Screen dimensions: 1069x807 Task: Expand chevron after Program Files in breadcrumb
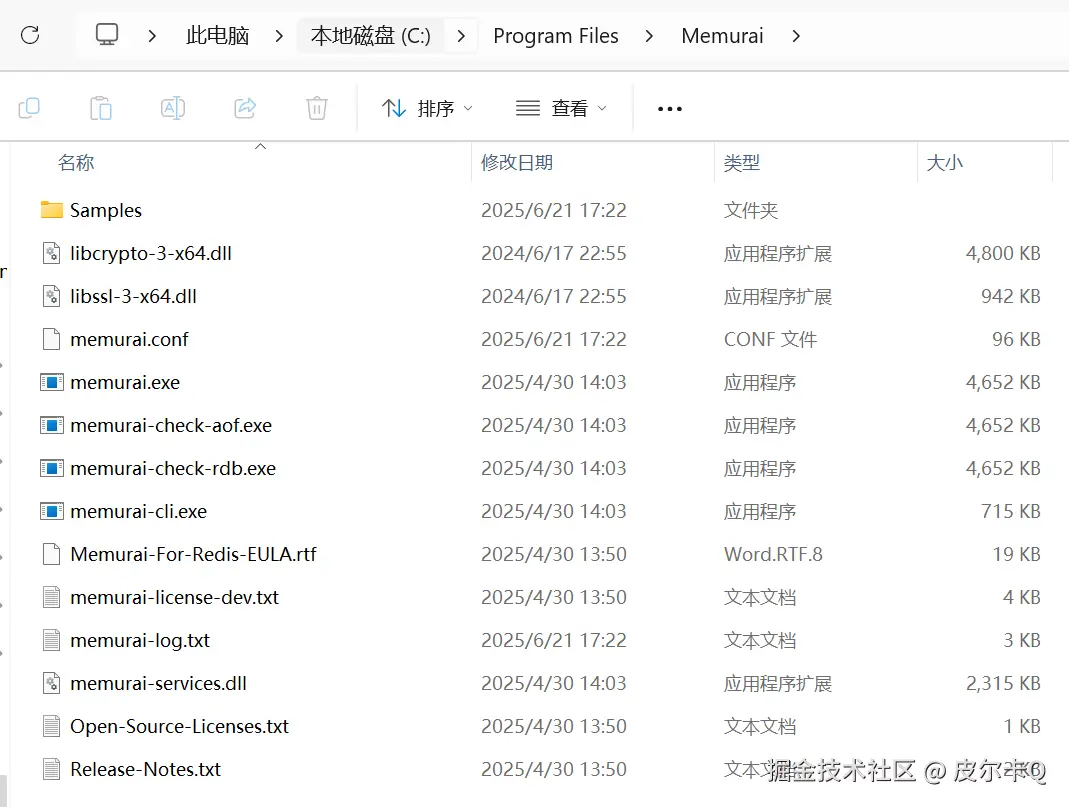pos(649,35)
